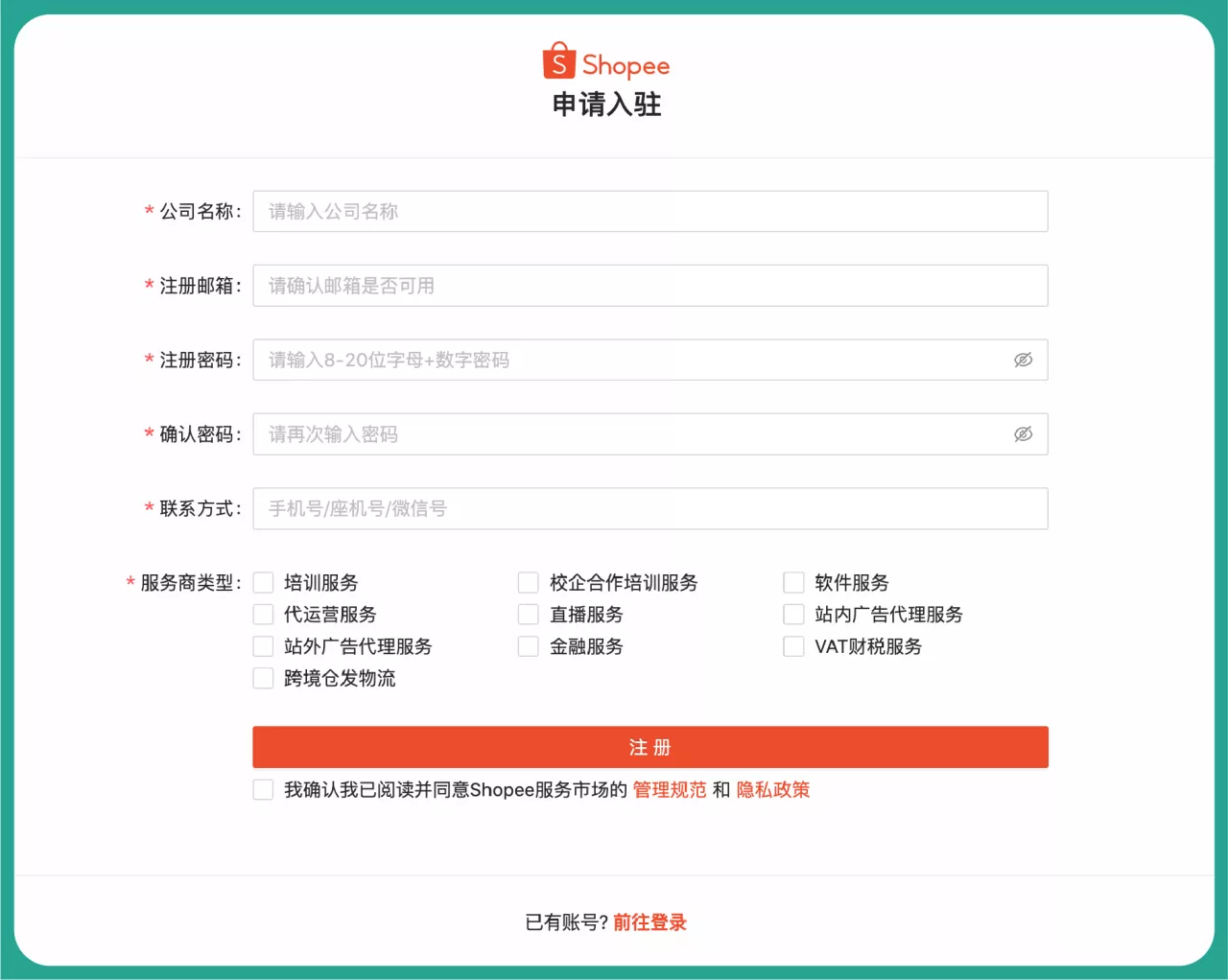Screen dimensions: 1228x980
Task: Enable the 培训服务 service type checkbox
Action: pos(263,581)
